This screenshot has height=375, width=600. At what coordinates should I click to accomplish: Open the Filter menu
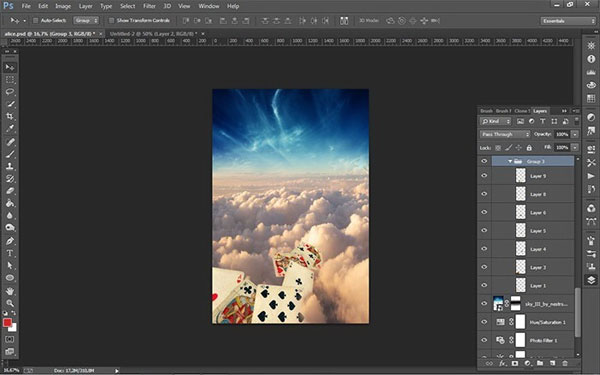[149, 6]
